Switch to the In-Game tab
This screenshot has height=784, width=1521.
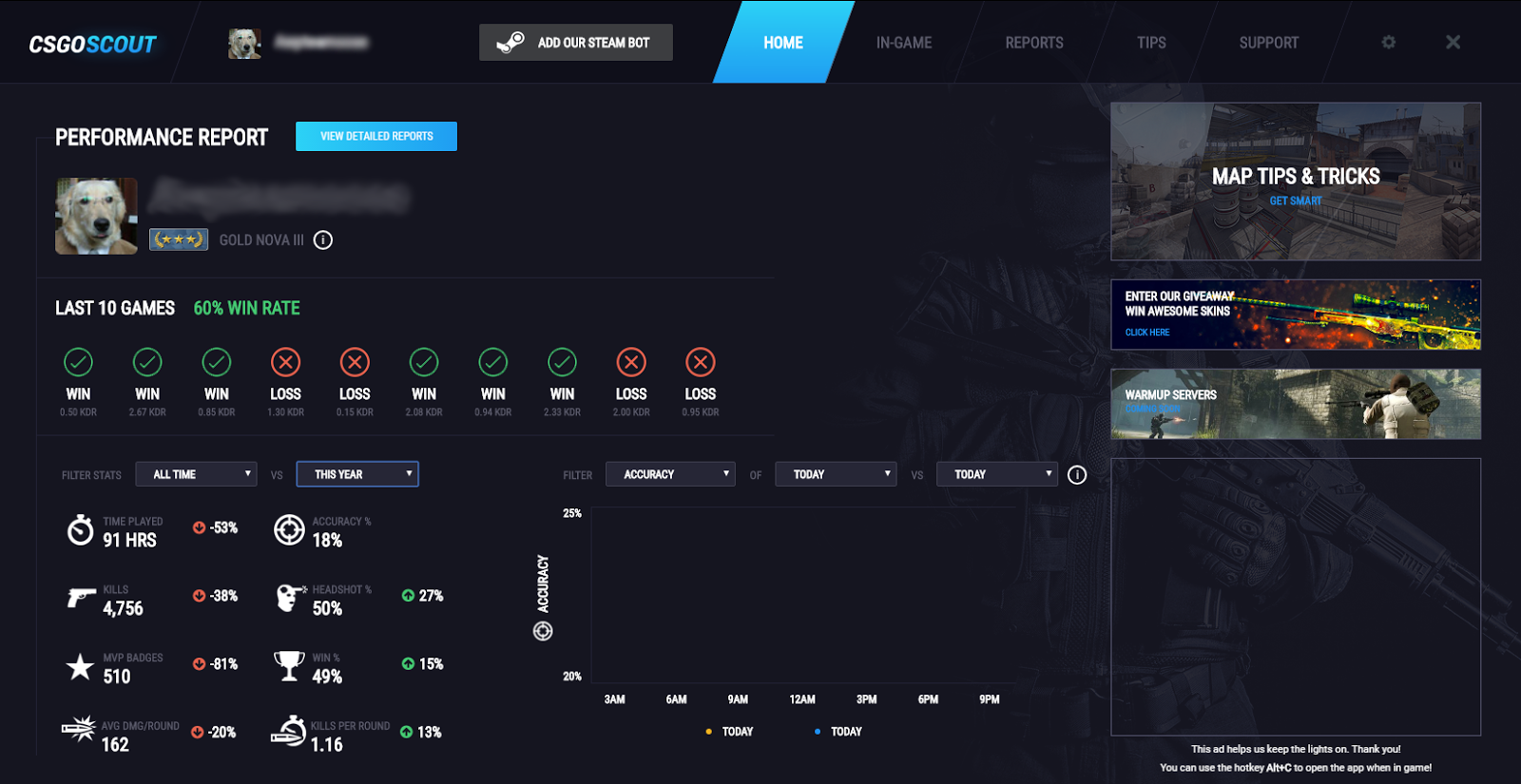click(x=904, y=43)
